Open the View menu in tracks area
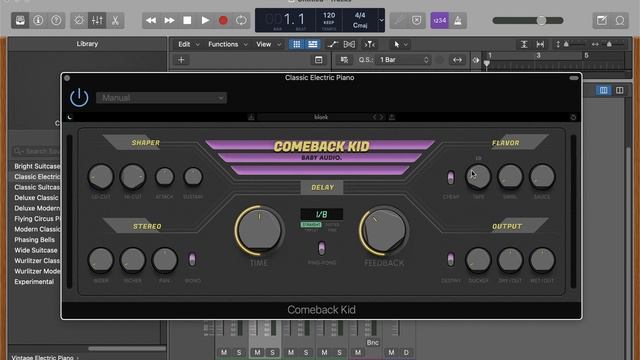640x360 pixels. [268, 44]
